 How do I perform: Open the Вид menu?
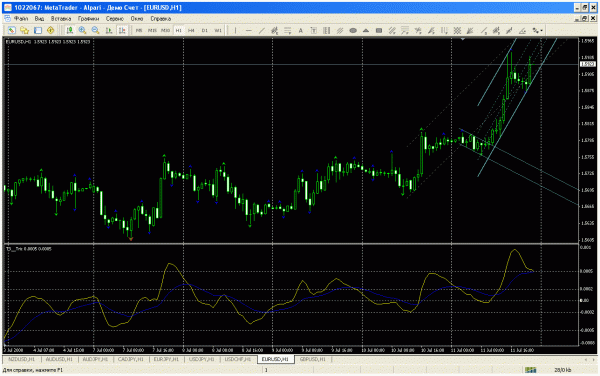click(39, 18)
